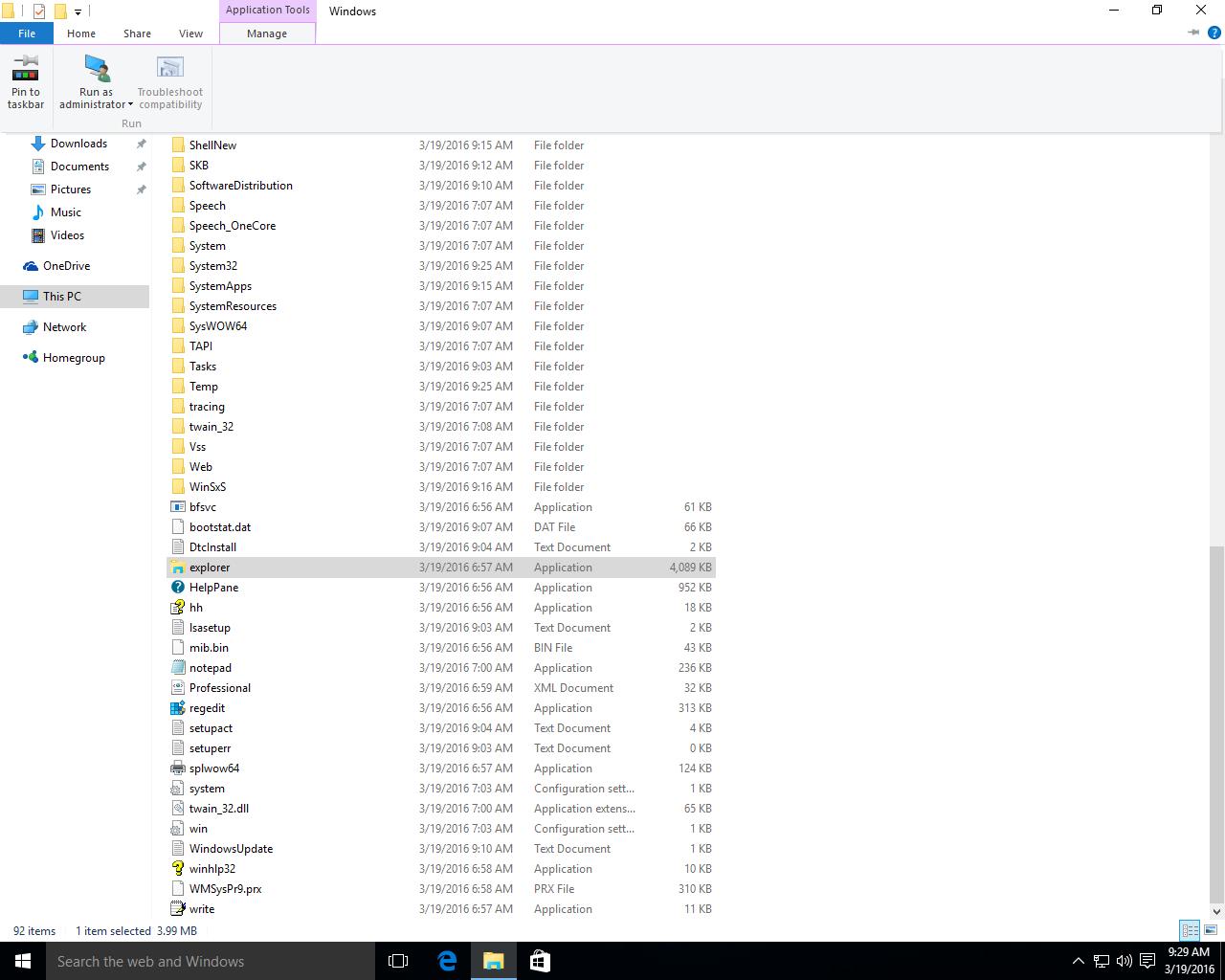Click the Pin to taskbar icon
Screen dimensions: 1225x980
point(26,68)
